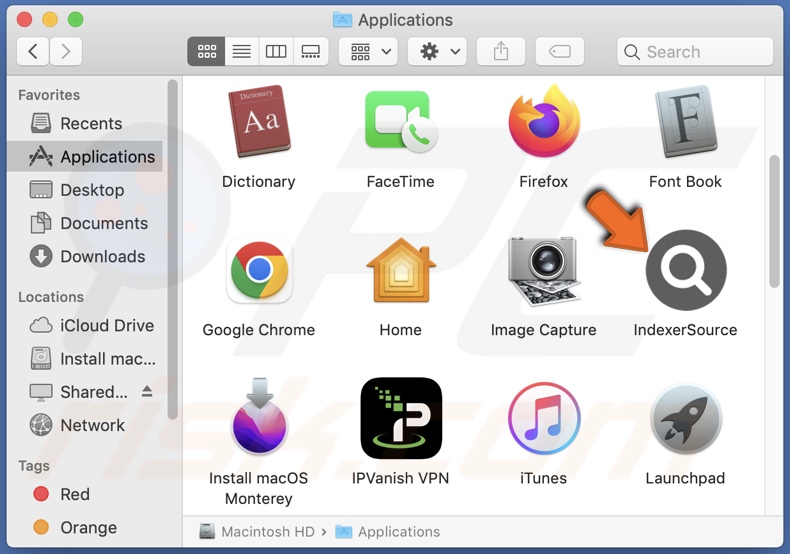Select the Orange tag
The image size is (790, 554).
[85, 527]
